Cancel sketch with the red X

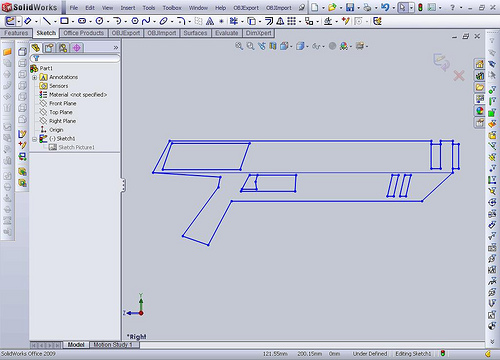pyautogui.click(x=459, y=76)
